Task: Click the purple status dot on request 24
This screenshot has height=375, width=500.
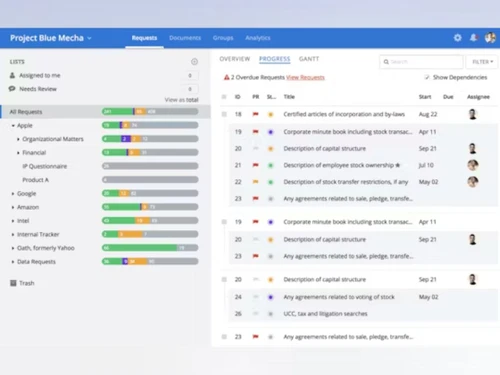Action: (x=271, y=297)
